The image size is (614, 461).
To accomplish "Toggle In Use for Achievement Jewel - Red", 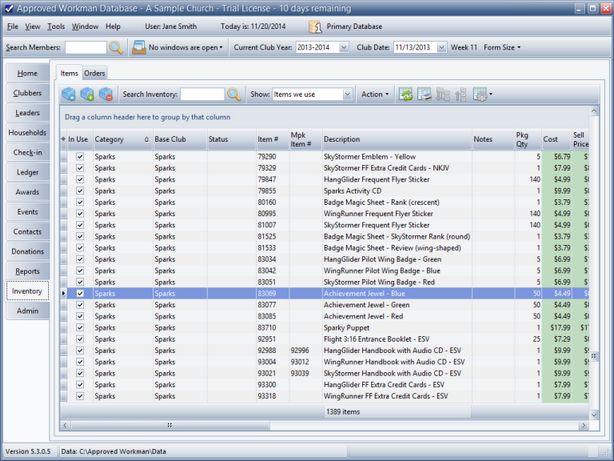I will click(80, 316).
